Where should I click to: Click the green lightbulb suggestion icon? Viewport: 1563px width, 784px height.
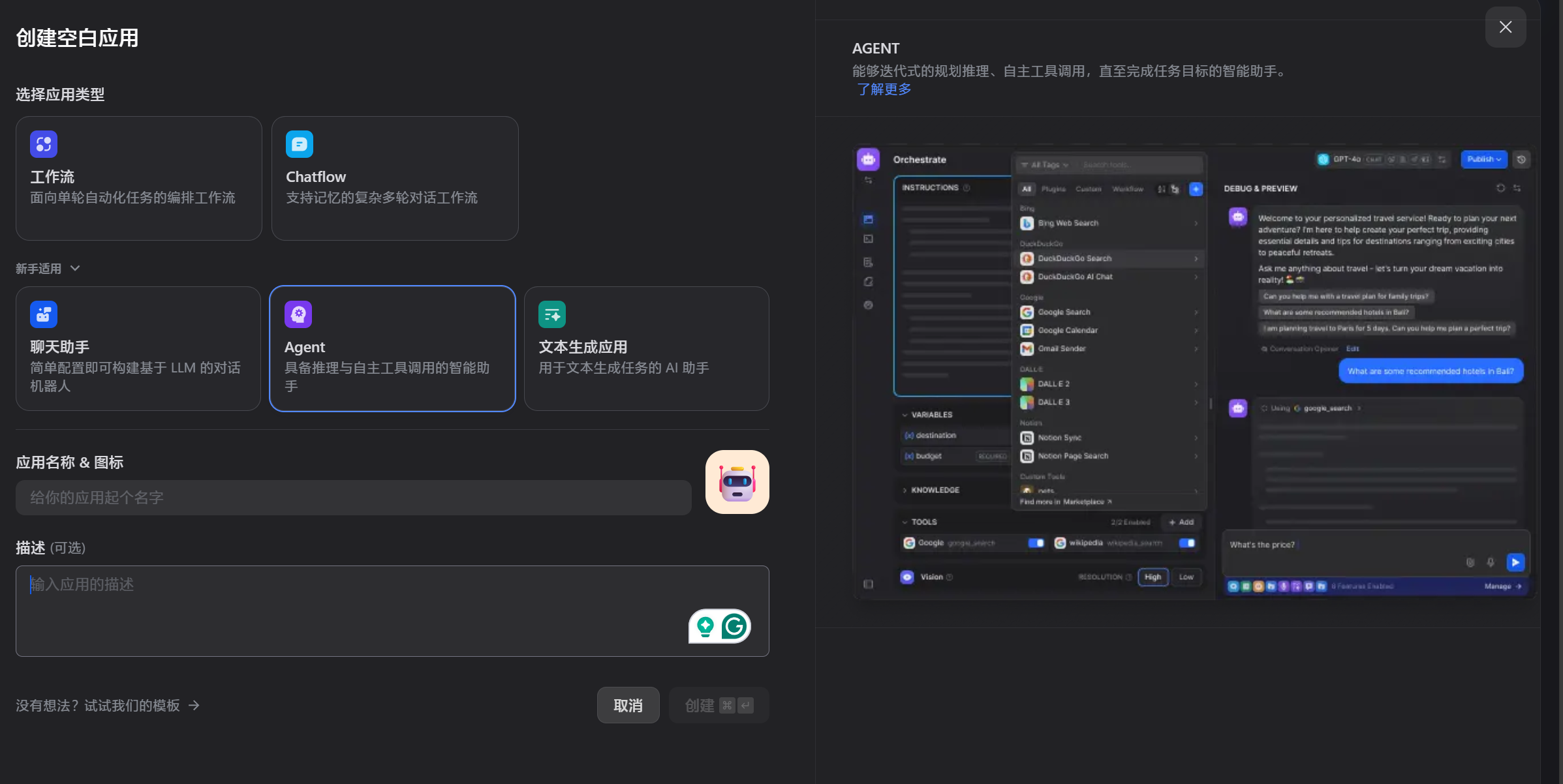[x=705, y=626]
